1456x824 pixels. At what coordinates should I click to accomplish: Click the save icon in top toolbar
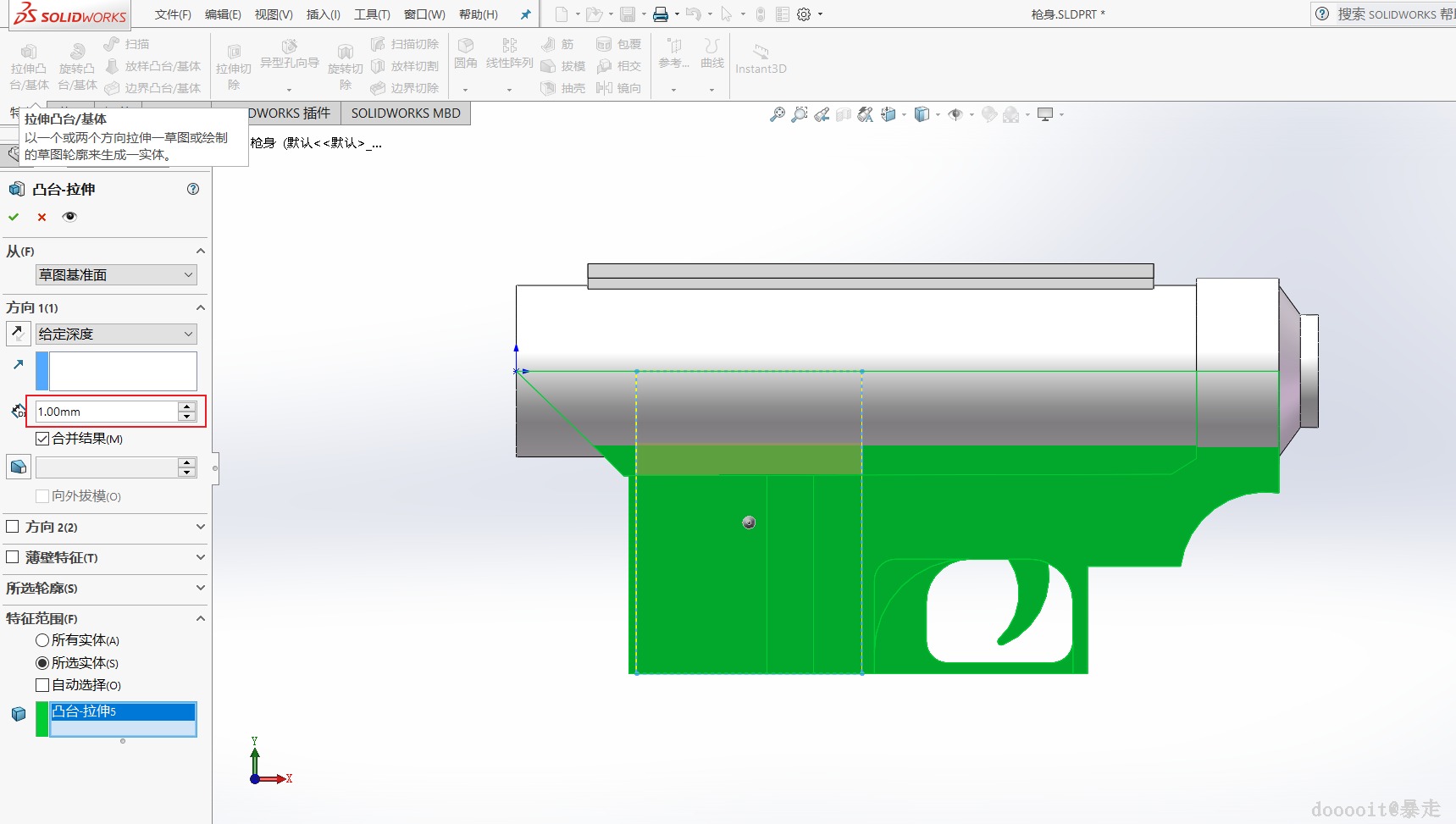pyautogui.click(x=628, y=14)
